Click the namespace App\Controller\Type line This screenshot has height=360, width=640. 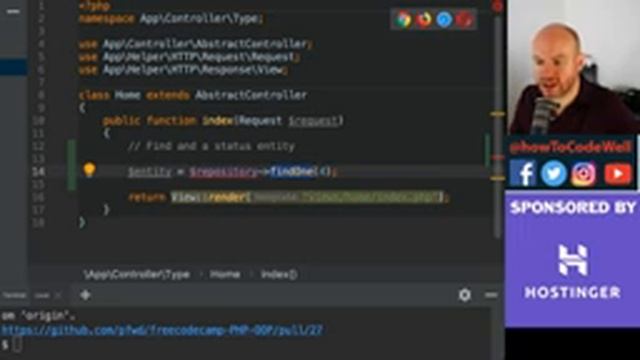coord(171,18)
